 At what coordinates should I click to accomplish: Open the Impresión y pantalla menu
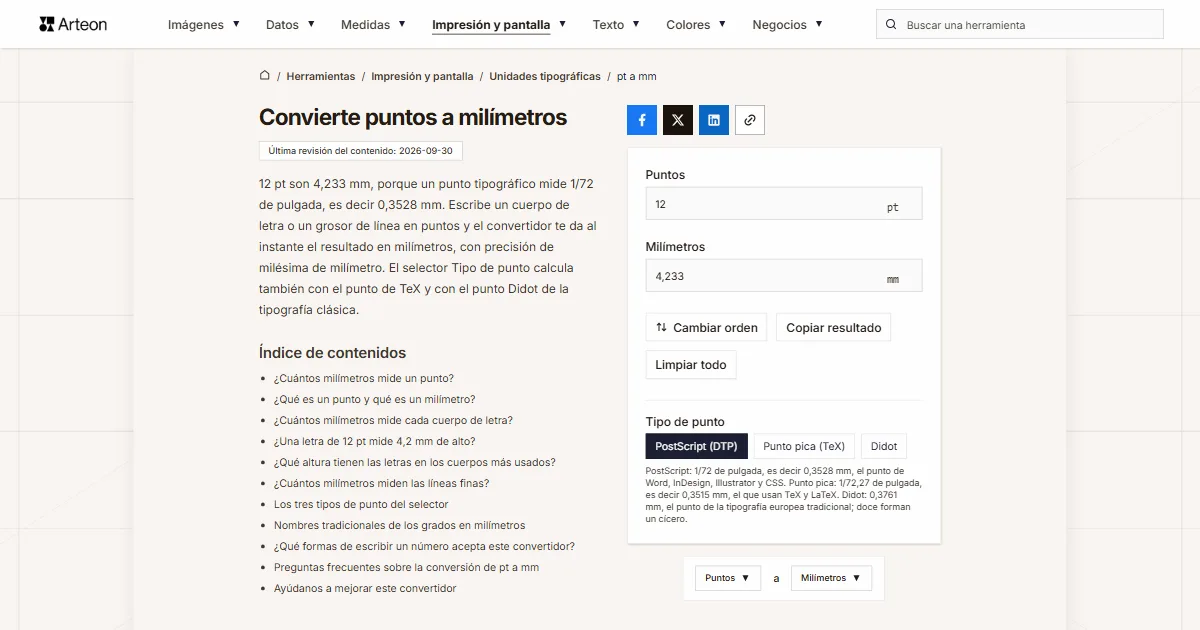[x=499, y=24]
